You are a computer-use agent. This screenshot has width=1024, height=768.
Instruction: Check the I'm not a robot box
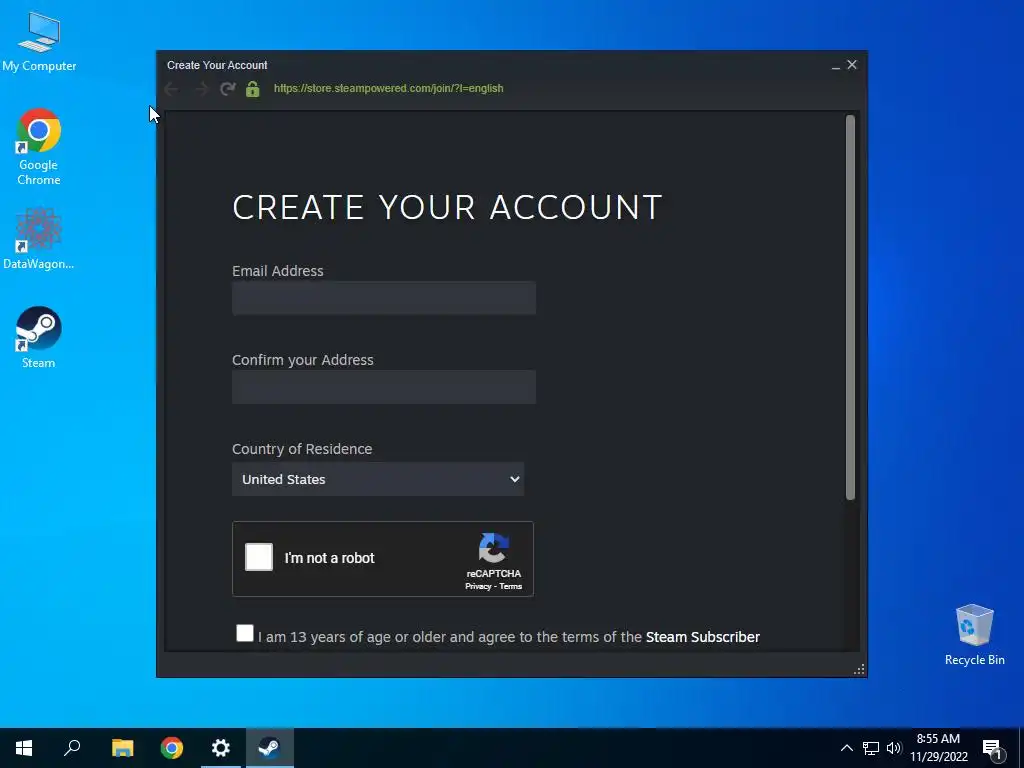259,558
